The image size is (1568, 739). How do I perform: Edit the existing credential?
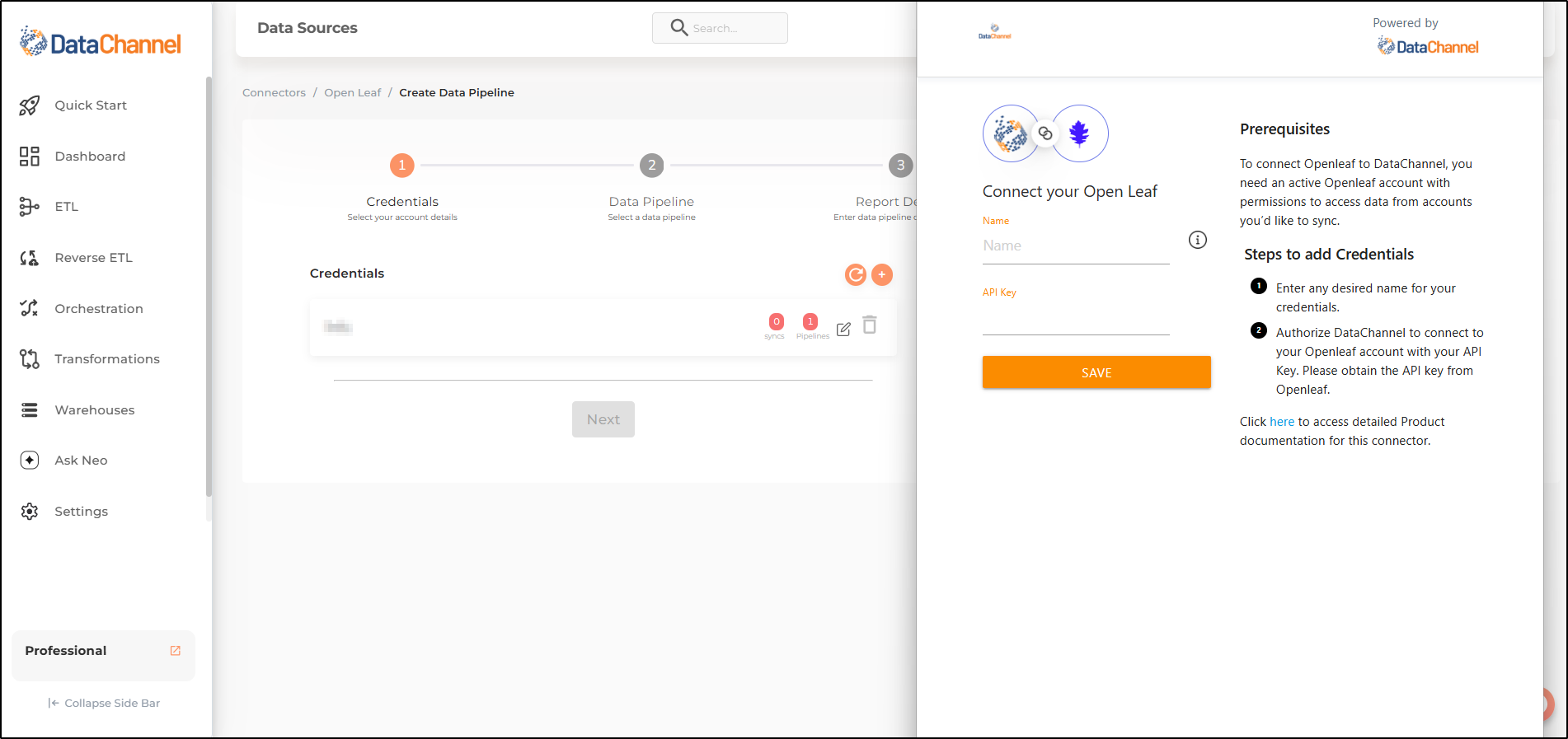point(843,330)
